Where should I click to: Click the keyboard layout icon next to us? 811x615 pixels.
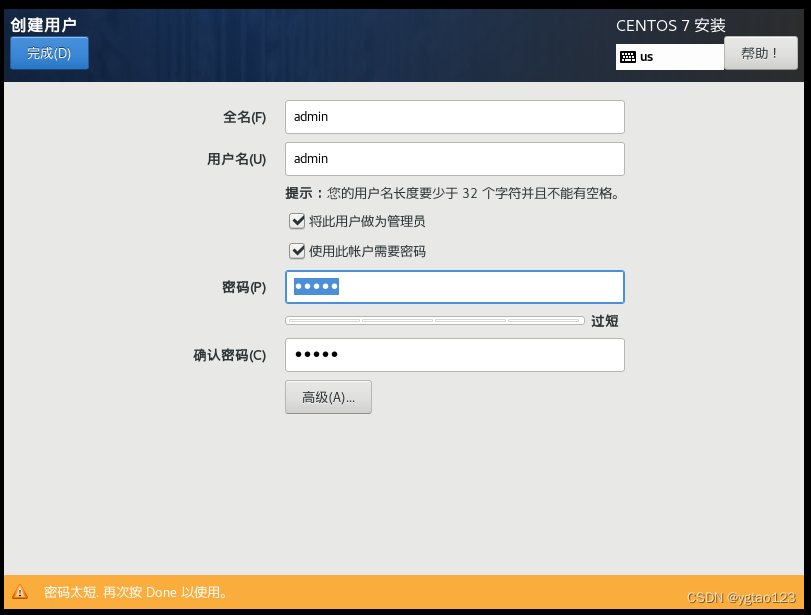coord(627,57)
